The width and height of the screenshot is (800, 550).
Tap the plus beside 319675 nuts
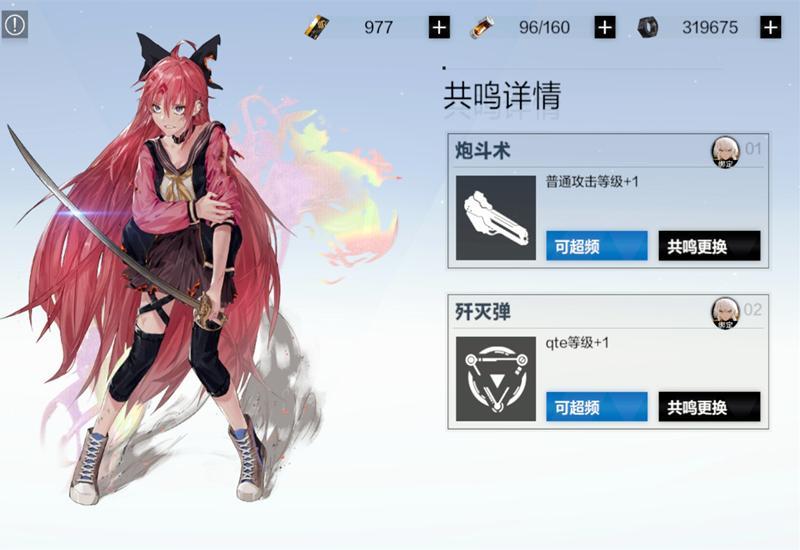coord(770,27)
